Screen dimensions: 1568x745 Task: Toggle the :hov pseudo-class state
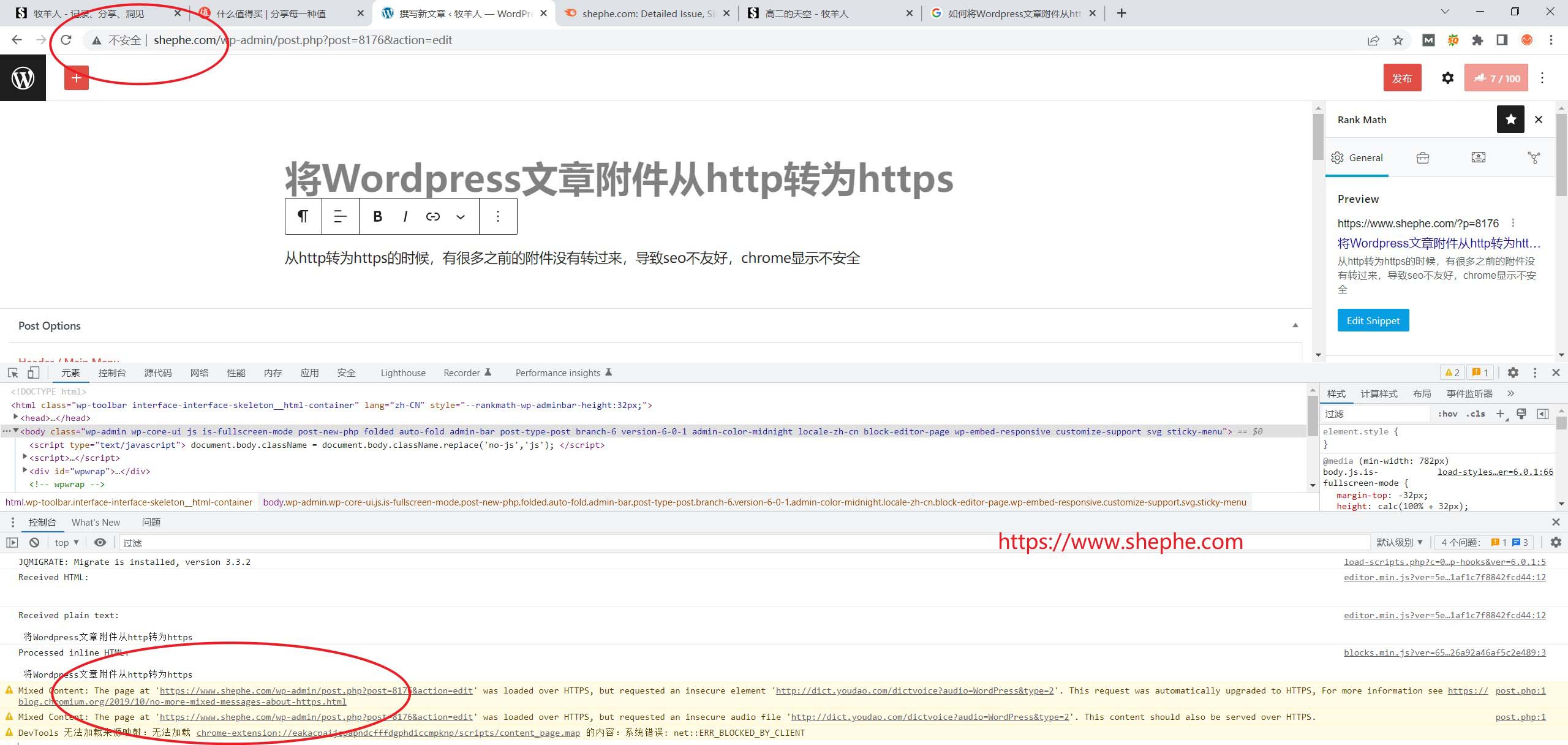(x=1449, y=414)
